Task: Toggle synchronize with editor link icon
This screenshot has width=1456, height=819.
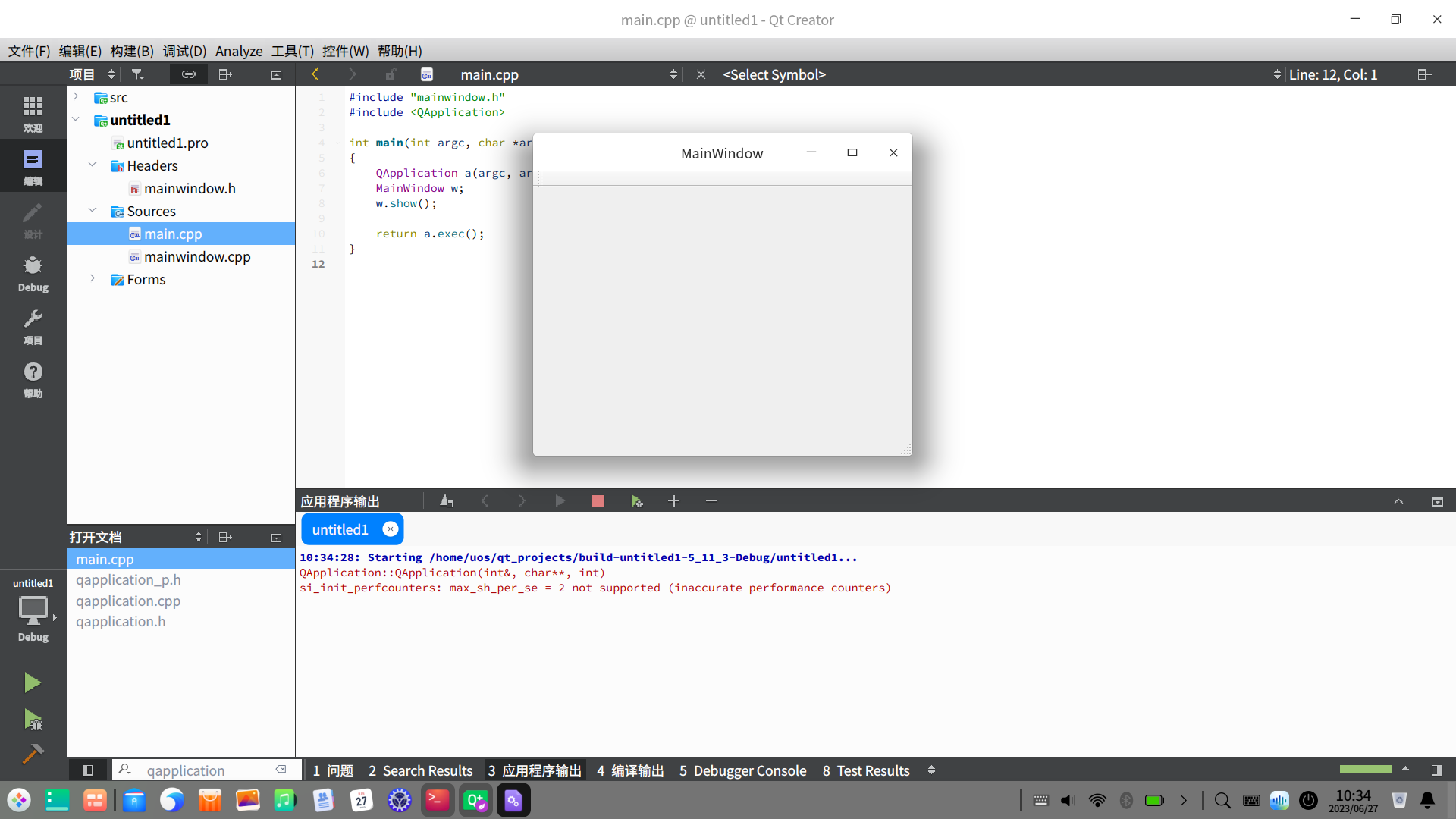Action: [x=188, y=74]
